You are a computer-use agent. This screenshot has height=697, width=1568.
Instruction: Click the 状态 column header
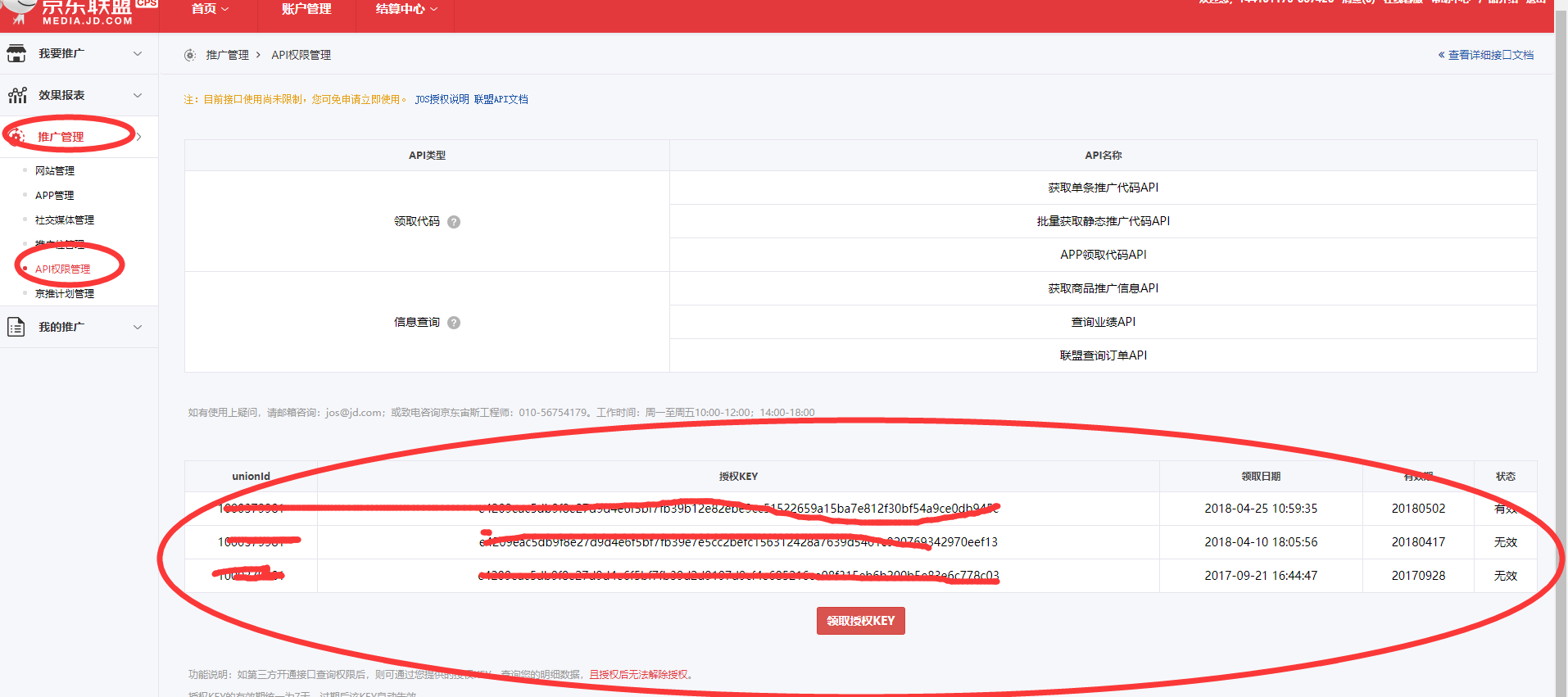pos(1506,477)
